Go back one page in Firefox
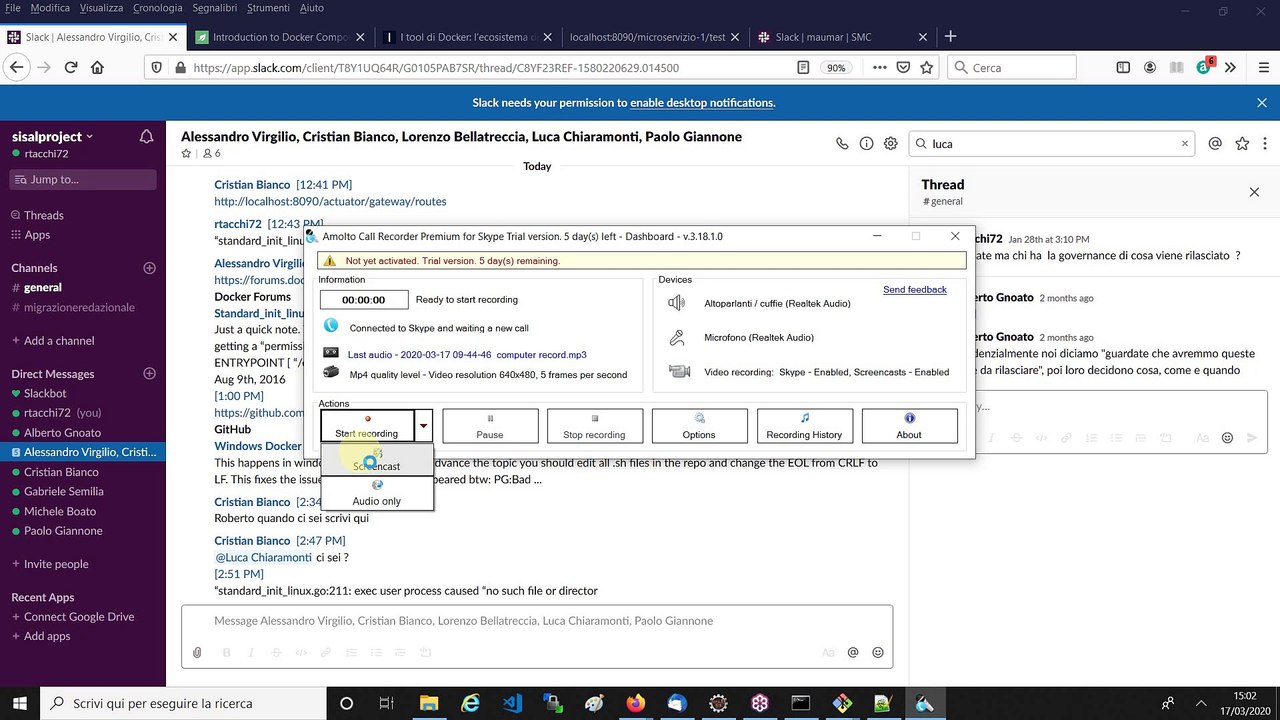 pos(16,68)
